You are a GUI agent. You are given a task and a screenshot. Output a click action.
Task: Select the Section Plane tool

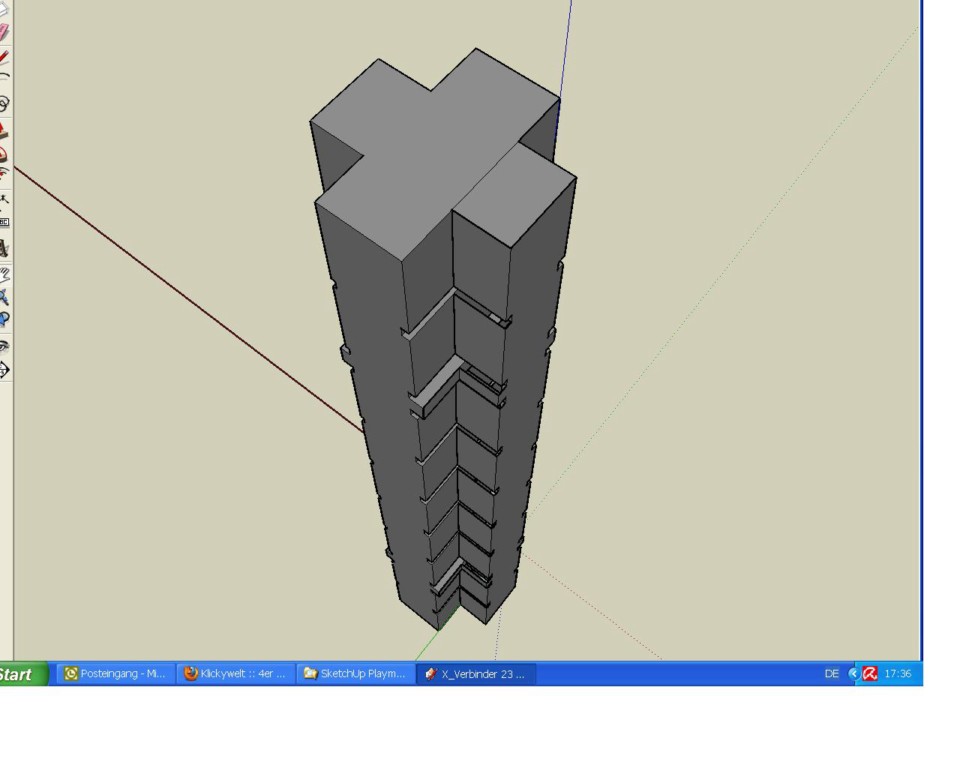click(x=4, y=369)
